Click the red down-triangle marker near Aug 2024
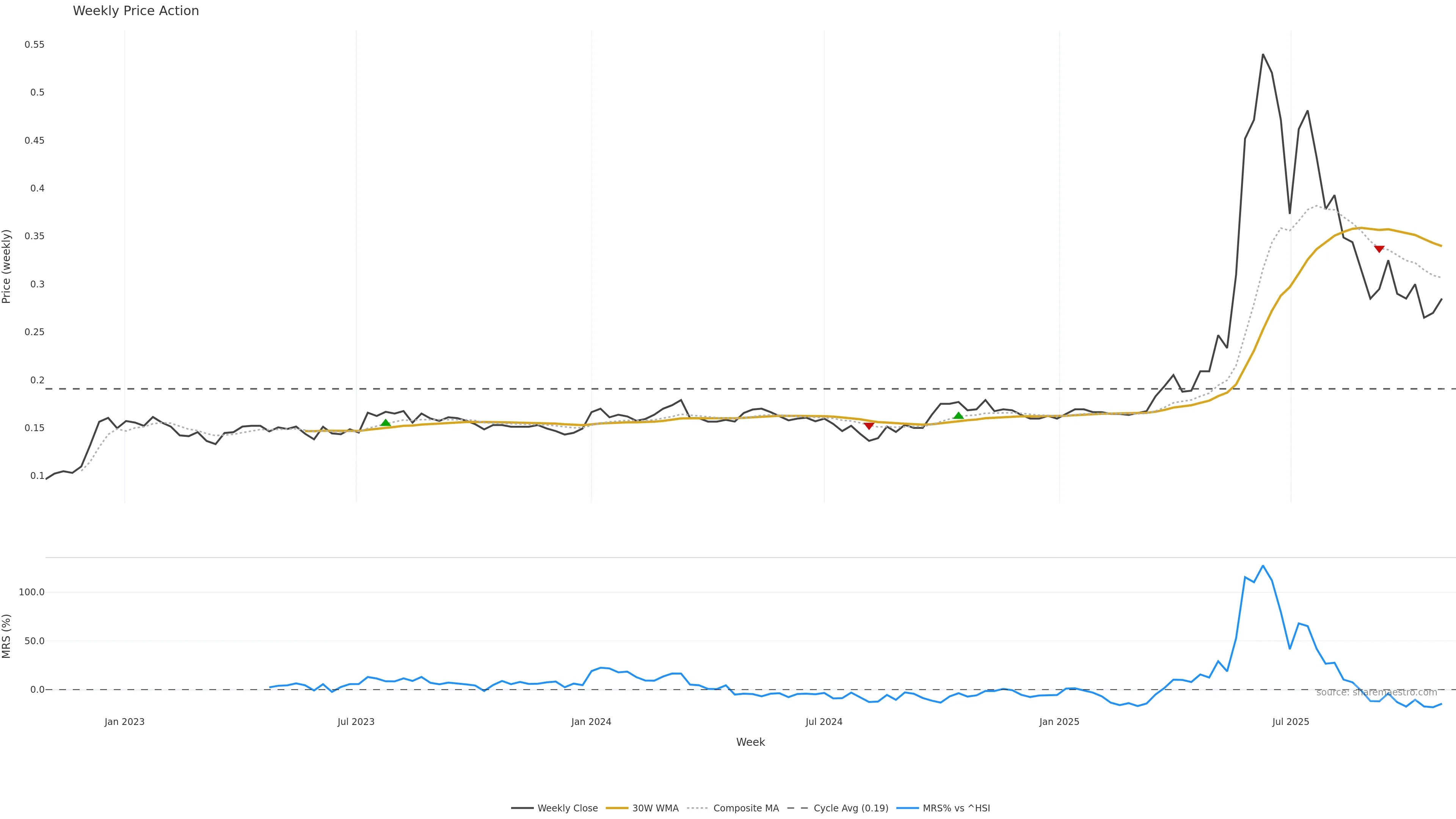 pos(869,425)
